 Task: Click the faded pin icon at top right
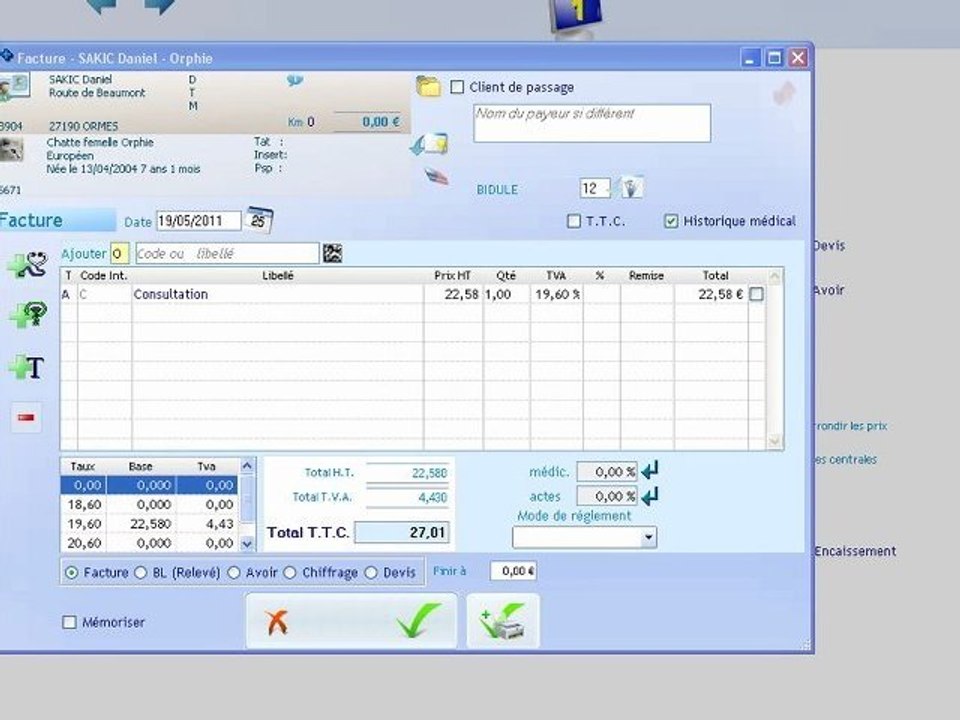point(784,93)
